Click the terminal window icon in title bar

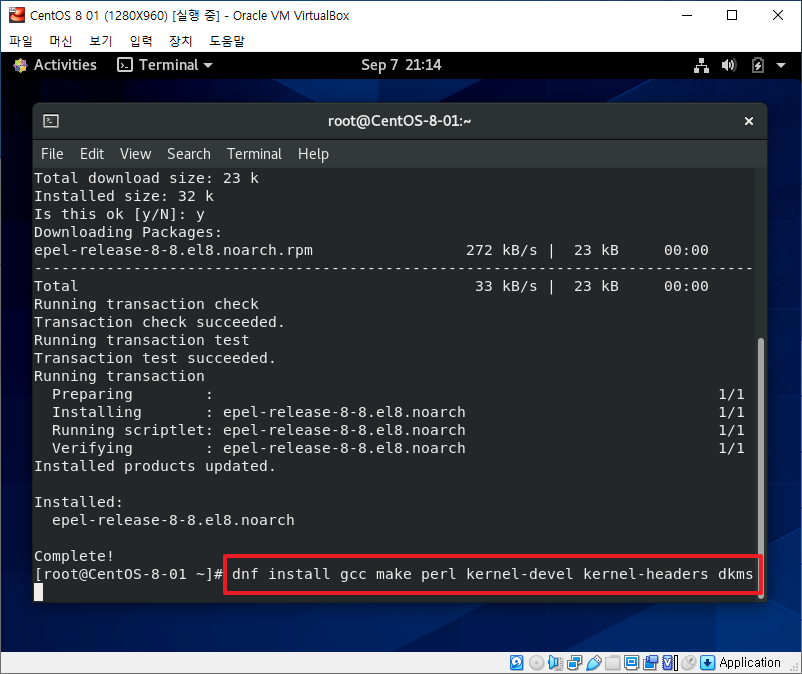click(x=51, y=121)
